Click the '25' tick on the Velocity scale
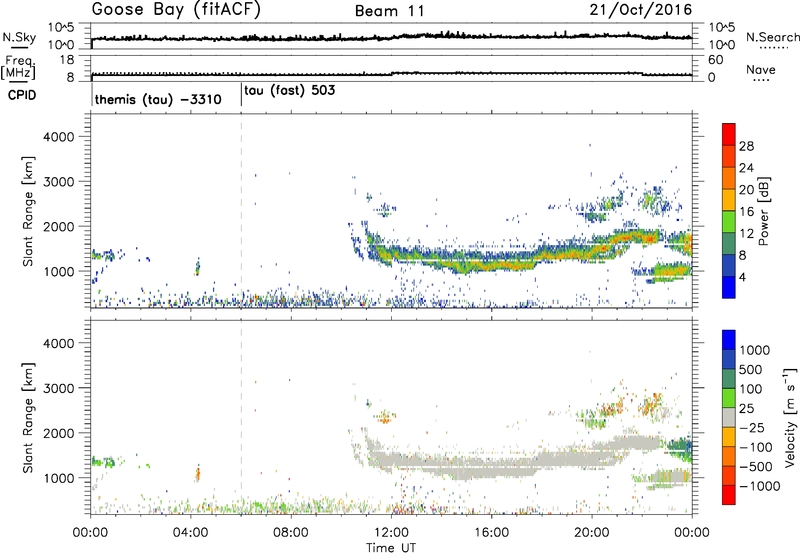 (746, 409)
